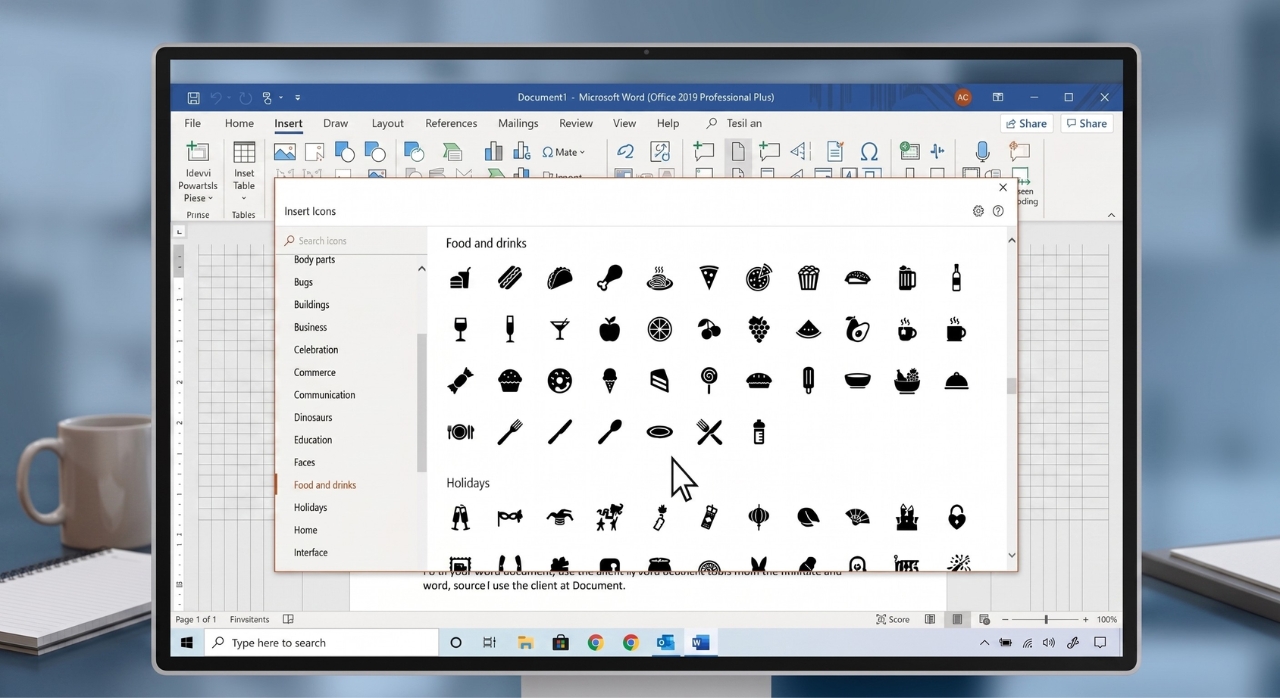The width and height of the screenshot is (1280, 698).
Task: Pick the champagne glasses holiday icon
Action: pyautogui.click(x=460, y=517)
